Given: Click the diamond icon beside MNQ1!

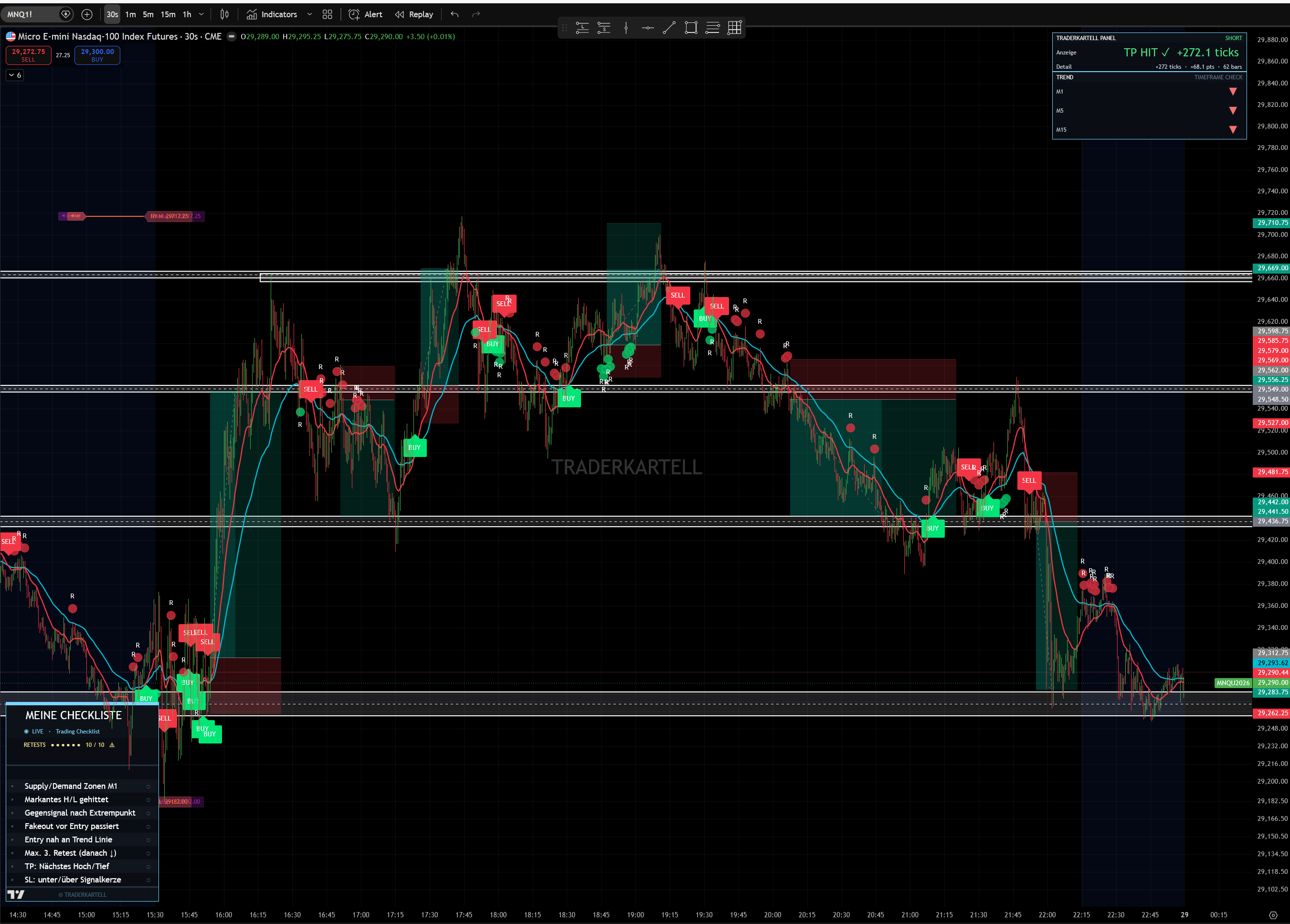Looking at the screenshot, I should point(66,14).
